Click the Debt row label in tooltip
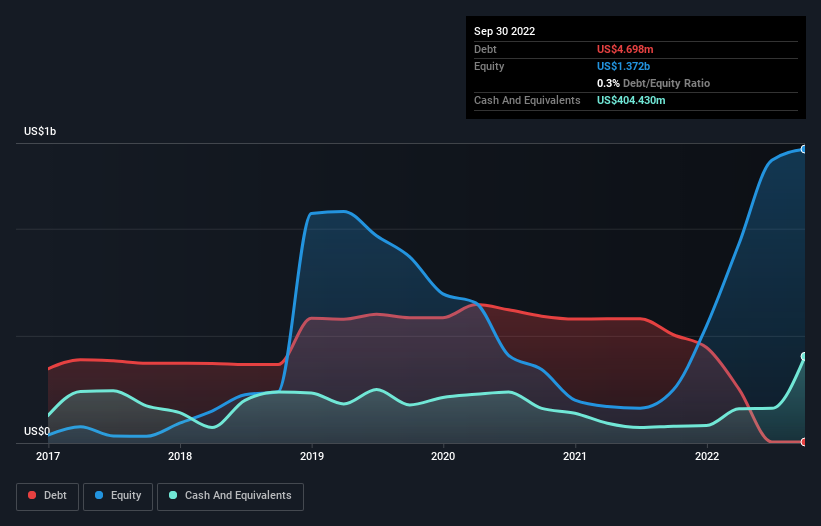 [x=485, y=49]
